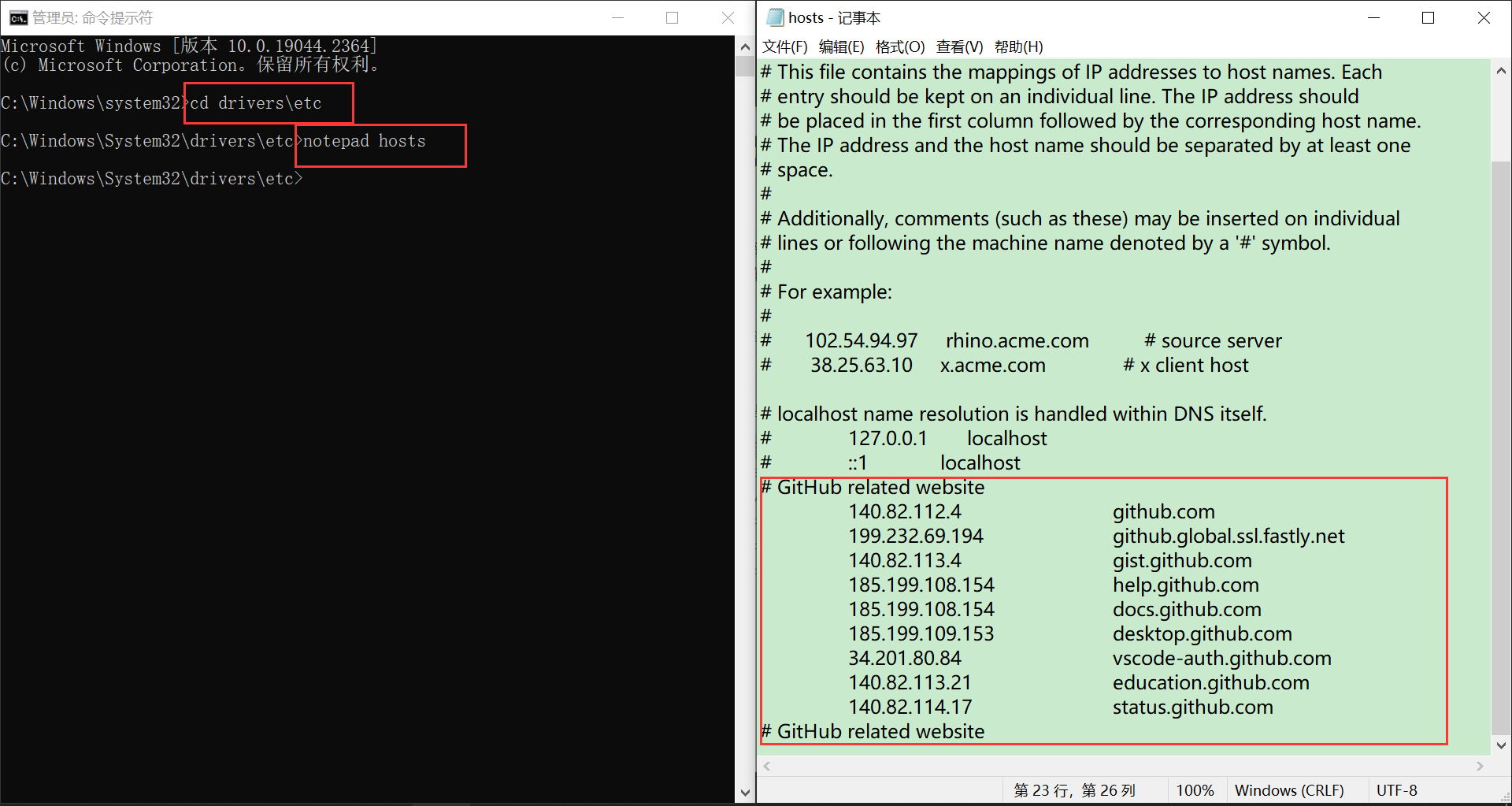
Task: Maximize the Command Prompt window
Action: (x=672, y=17)
